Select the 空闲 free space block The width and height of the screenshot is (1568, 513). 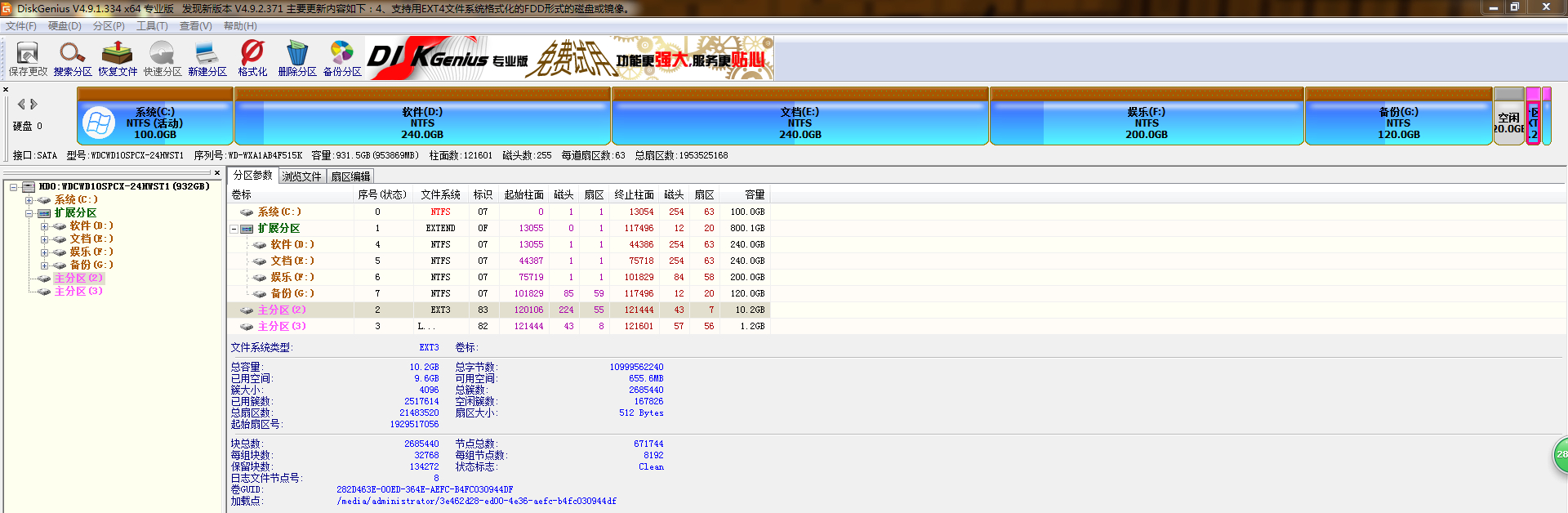pos(1509,116)
